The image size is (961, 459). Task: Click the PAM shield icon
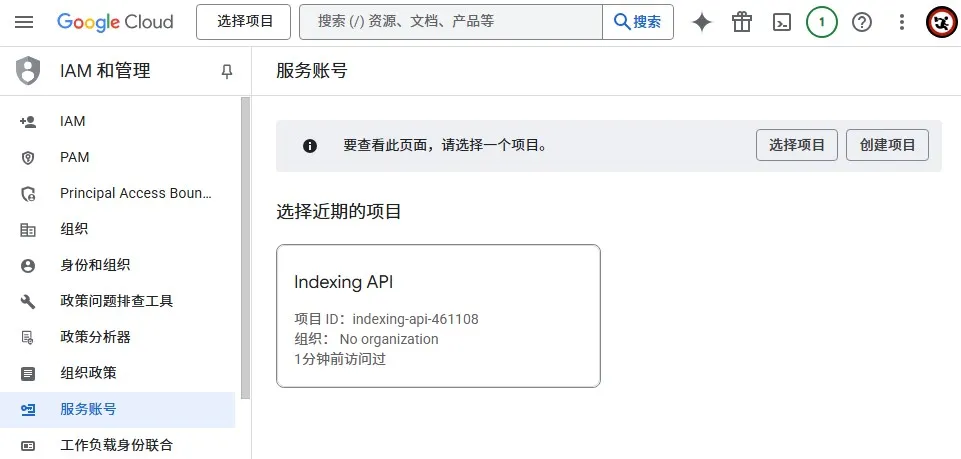tap(28, 158)
